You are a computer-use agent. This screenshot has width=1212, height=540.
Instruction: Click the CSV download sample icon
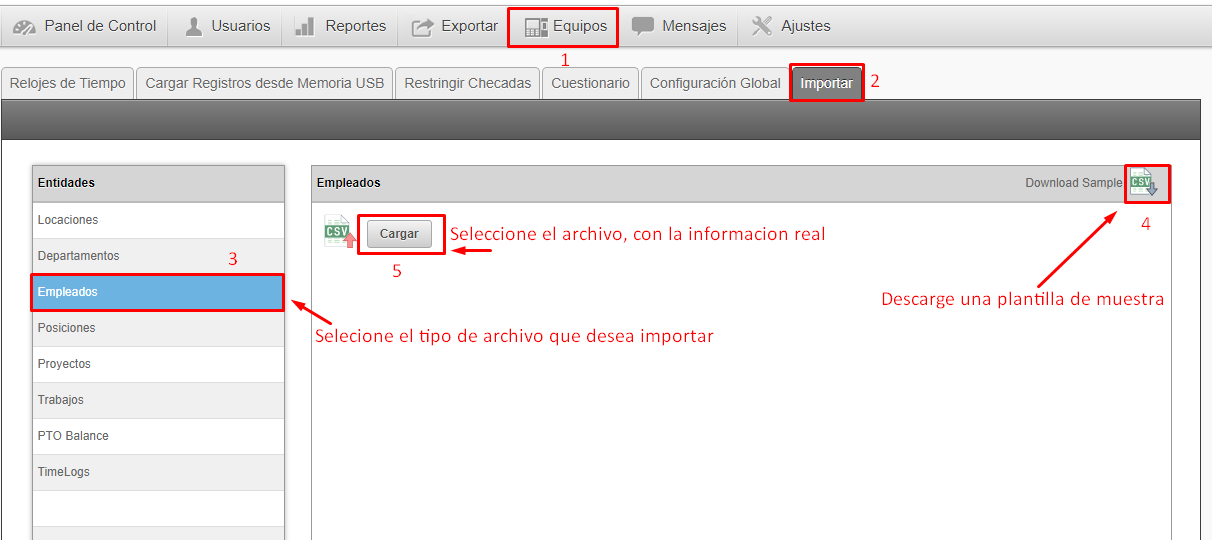pyautogui.click(x=1143, y=182)
